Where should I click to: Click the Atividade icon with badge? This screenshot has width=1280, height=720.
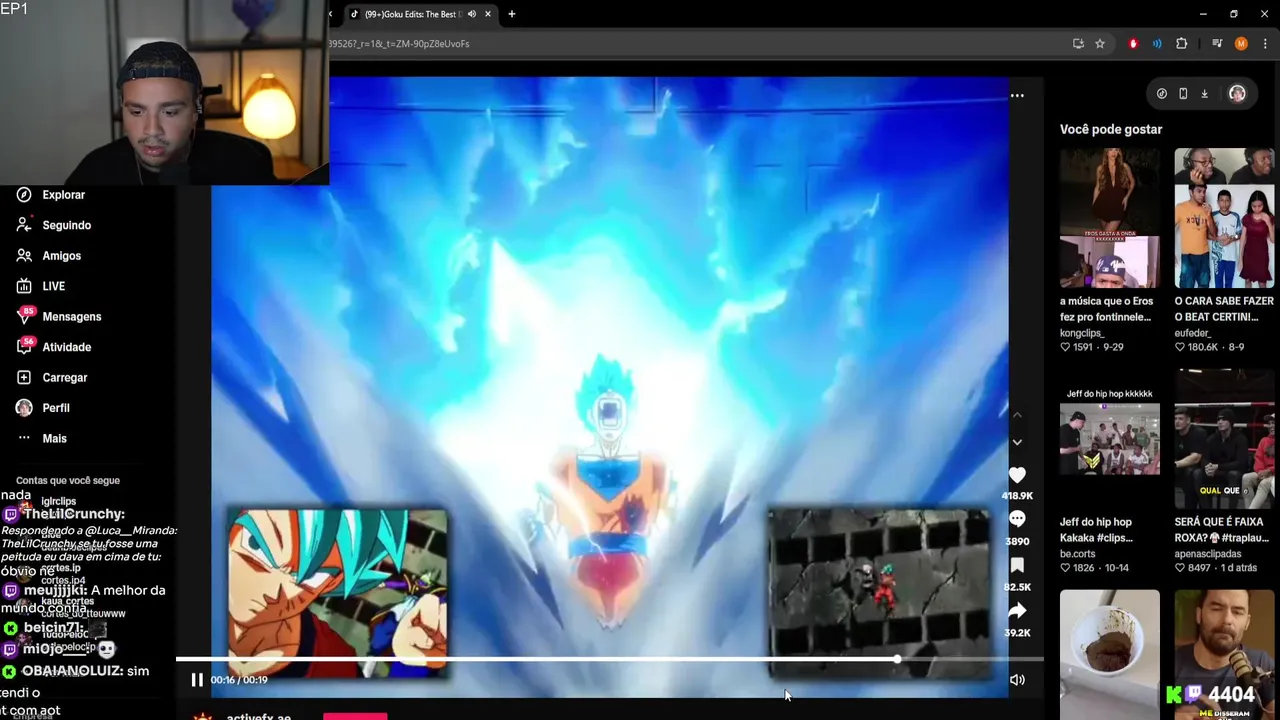tap(25, 346)
